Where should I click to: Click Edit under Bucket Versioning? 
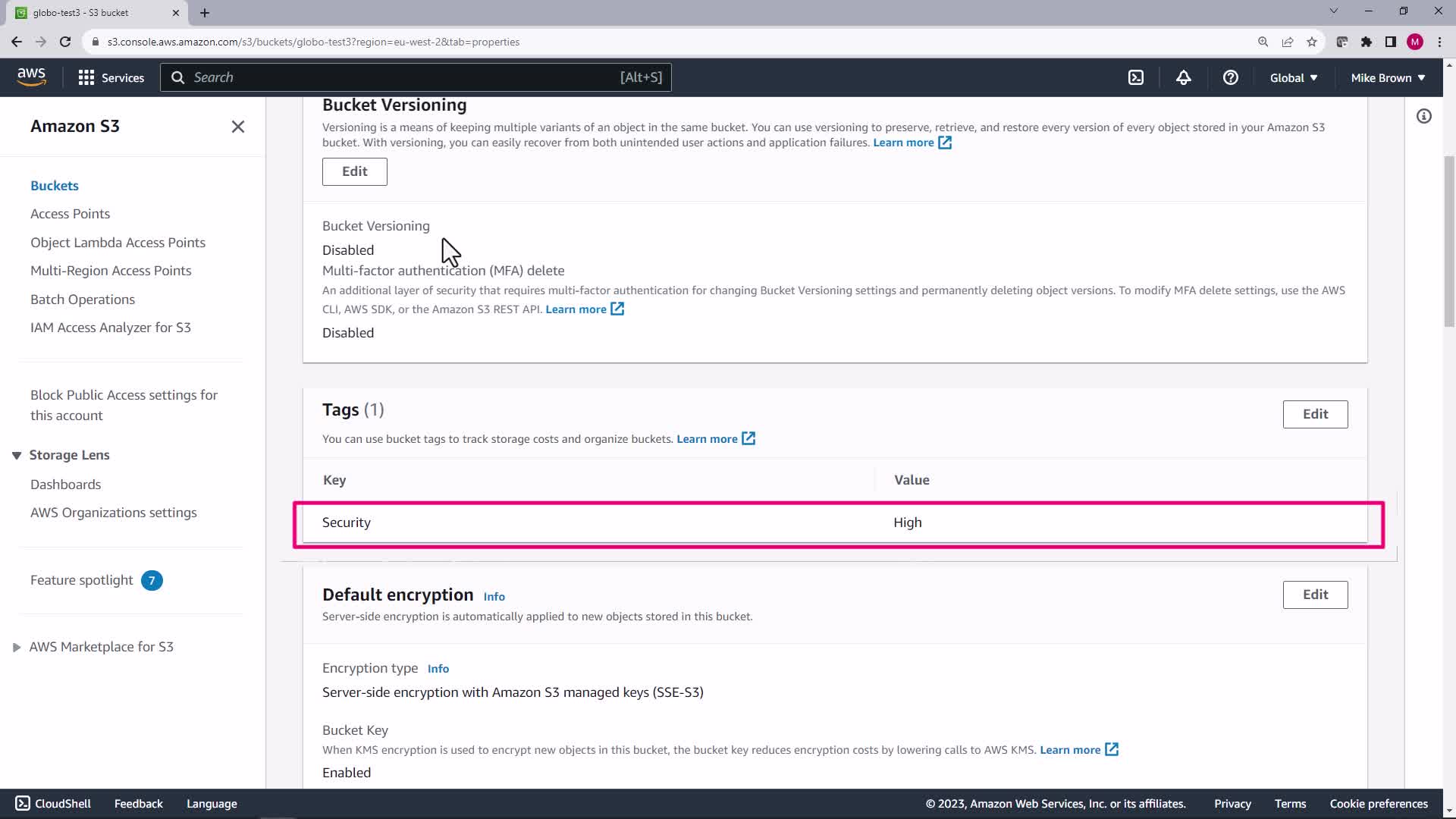click(354, 171)
